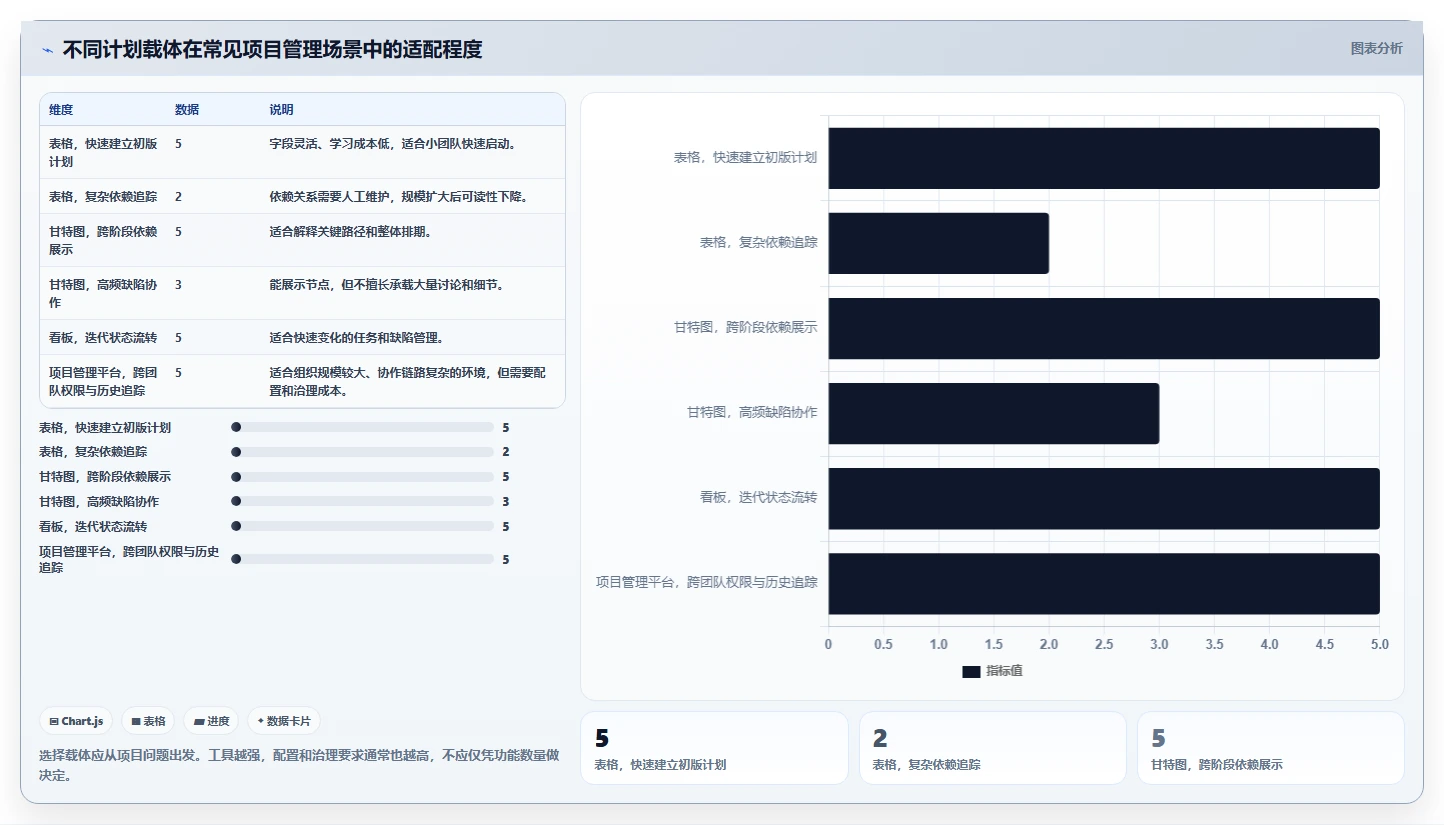Click the lightning icon beside the title
Image resolution: width=1444 pixels, height=825 pixels.
click(x=47, y=50)
